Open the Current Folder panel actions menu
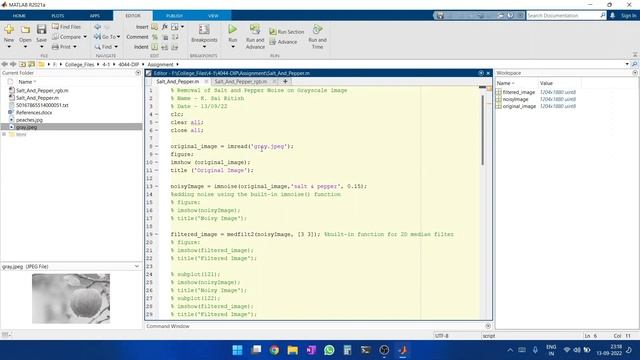 click(x=138, y=73)
